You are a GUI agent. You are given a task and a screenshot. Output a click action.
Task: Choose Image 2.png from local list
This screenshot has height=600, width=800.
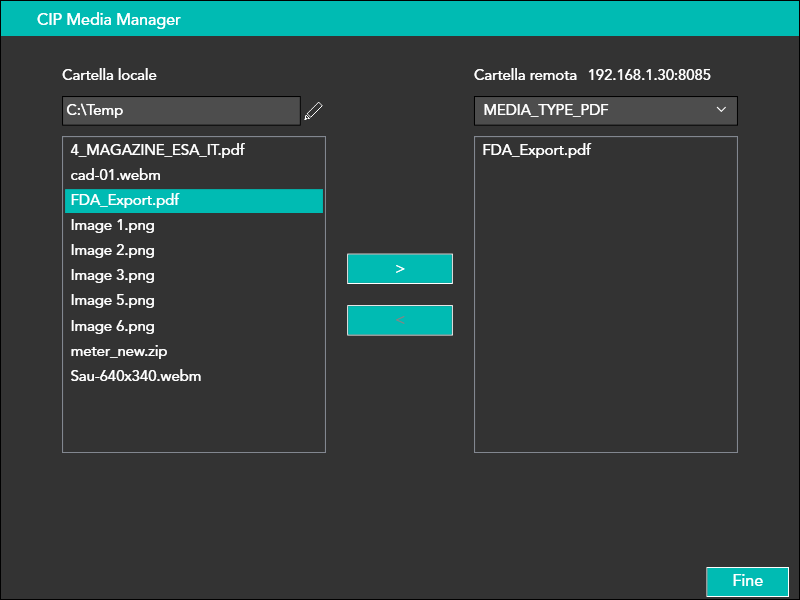pos(112,251)
